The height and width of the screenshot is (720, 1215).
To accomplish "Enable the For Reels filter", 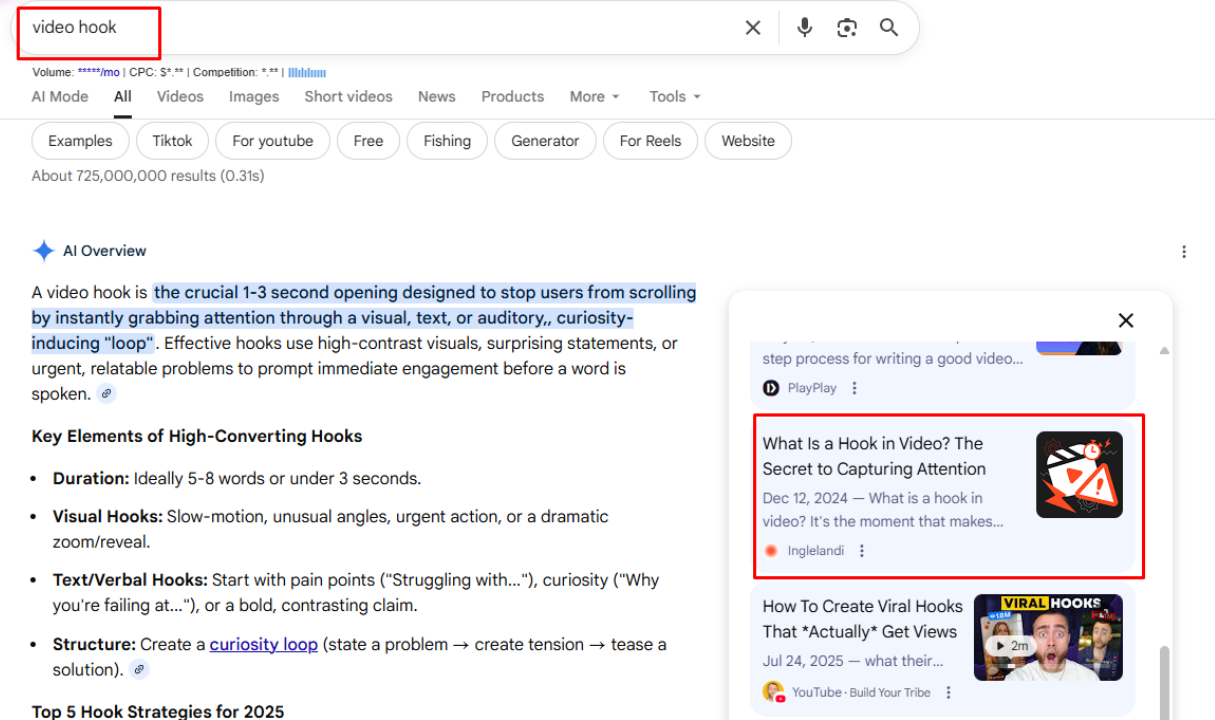I will (x=650, y=141).
